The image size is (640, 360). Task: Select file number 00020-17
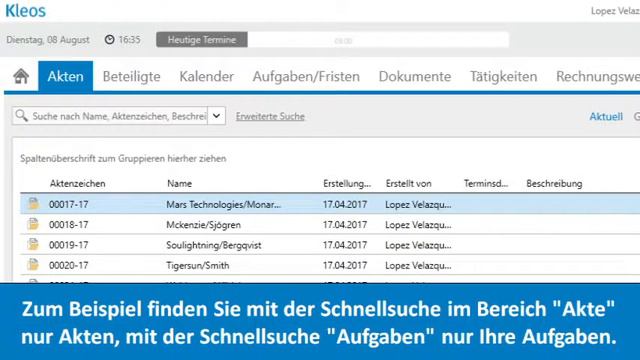pos(69,266)
